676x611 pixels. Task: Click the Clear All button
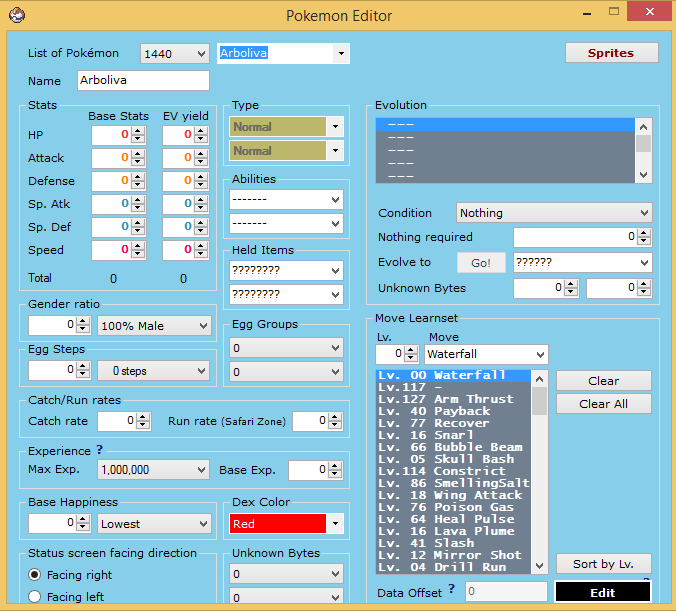(603, 404)
